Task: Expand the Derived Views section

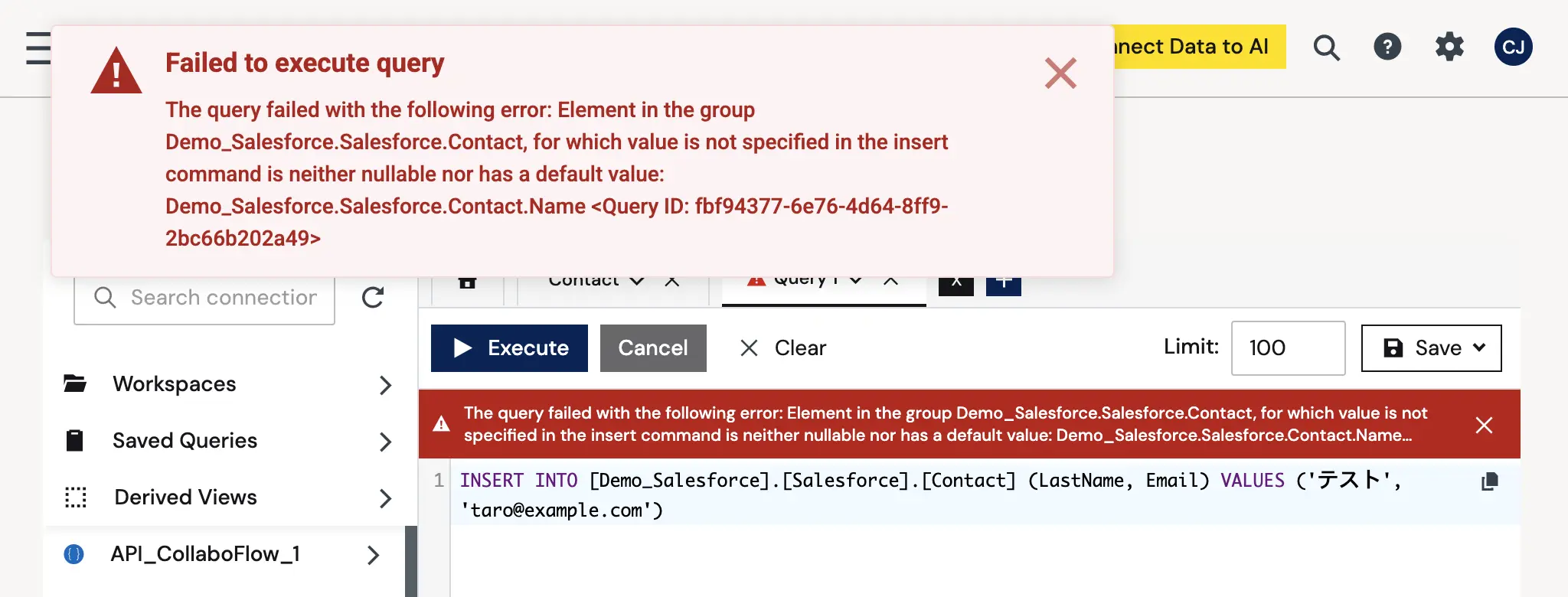Action: 385,498
